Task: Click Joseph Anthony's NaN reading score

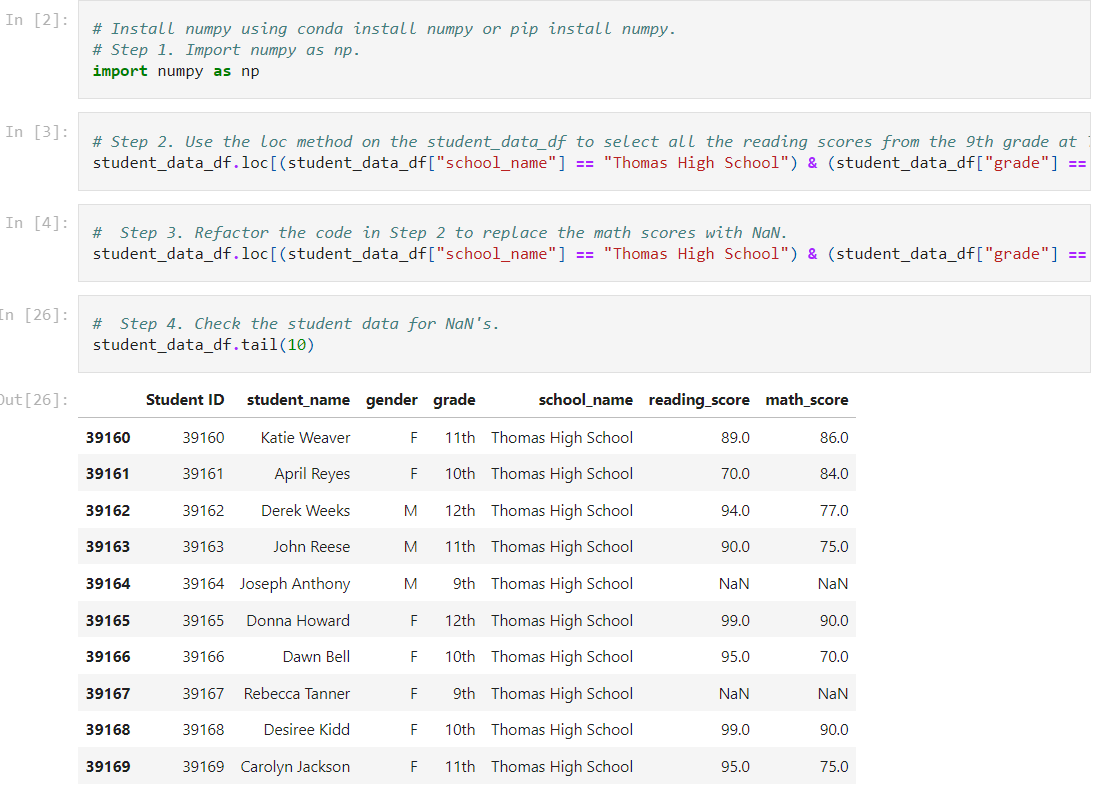Action: tap(734, 584)
